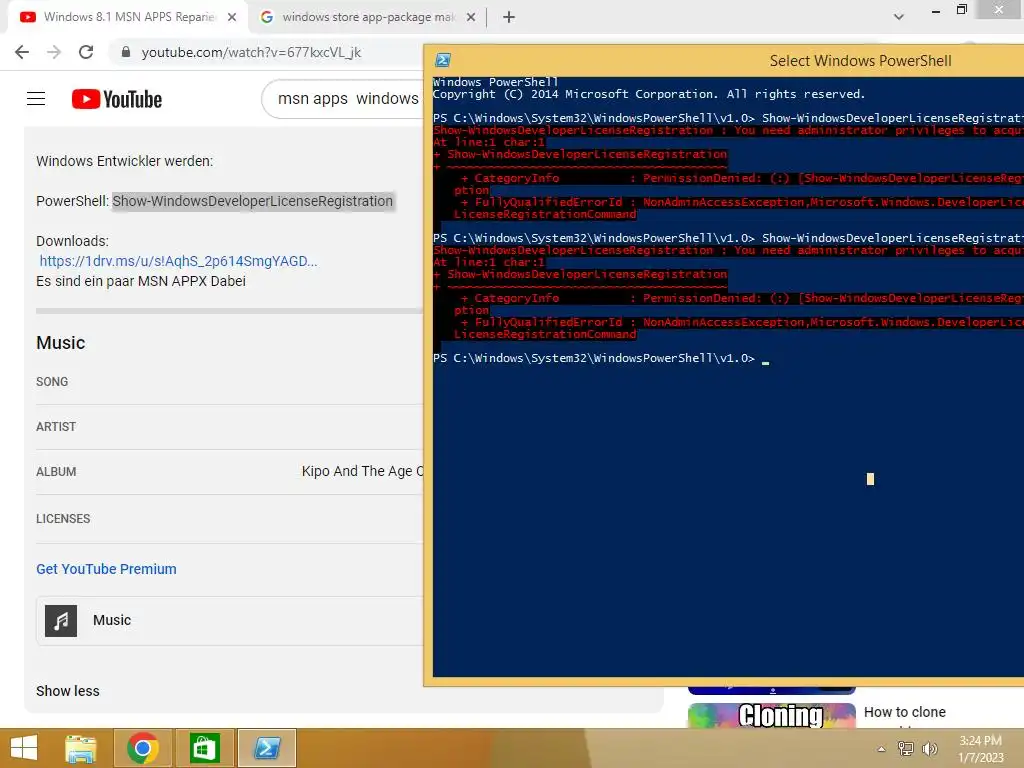The width and height of the screenshot is (1024, 768).
Task: Open Chrome tab search dropdown
Action: click(899, 17)
